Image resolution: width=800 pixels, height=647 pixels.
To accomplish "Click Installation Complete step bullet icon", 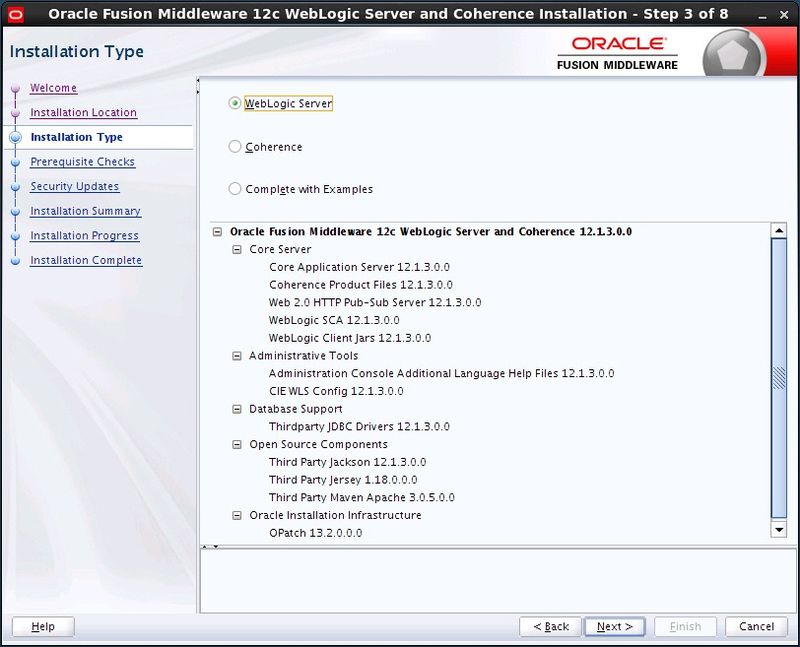I will click(x=15, y=261).
